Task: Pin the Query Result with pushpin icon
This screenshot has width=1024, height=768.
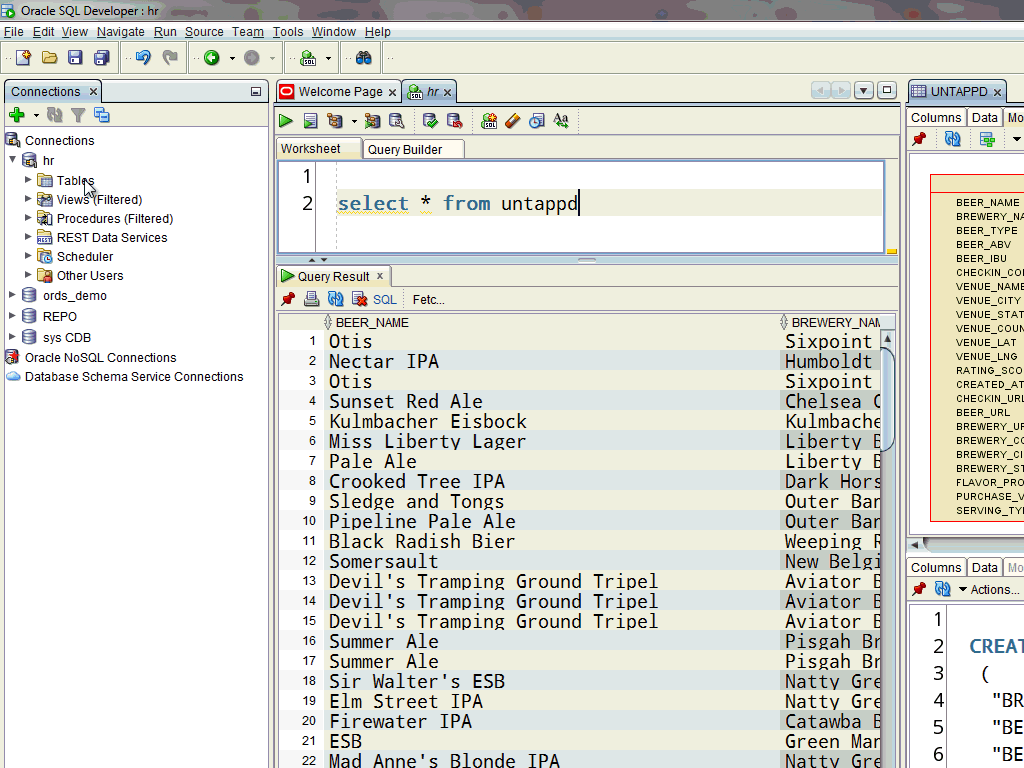Action: (x=288, y=299)
